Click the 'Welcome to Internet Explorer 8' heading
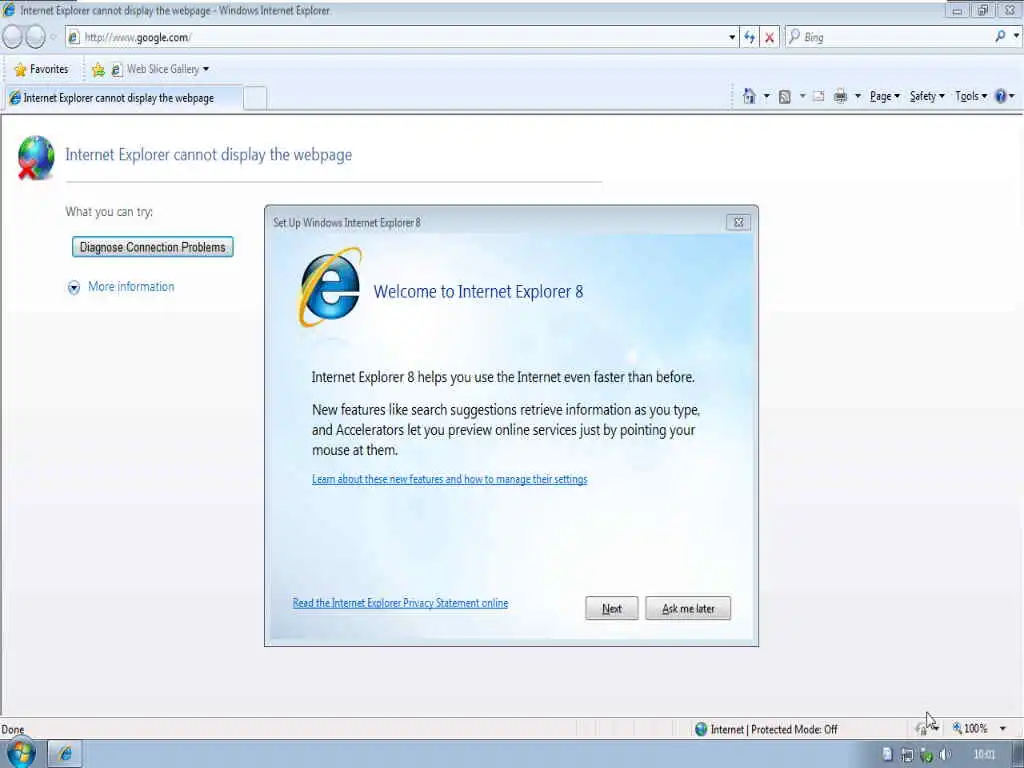Image resolution: width=1024 pixels, height=768 pixels. [478, 291]
